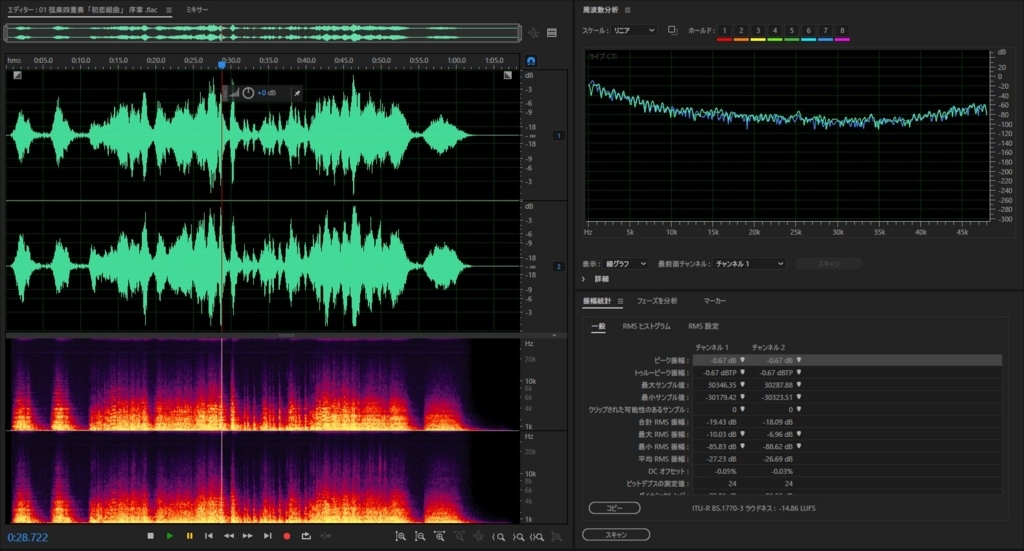Screen dimensions: 1024x551
Task: Stop playback with the stop button
Action: [x=150, y=536]
